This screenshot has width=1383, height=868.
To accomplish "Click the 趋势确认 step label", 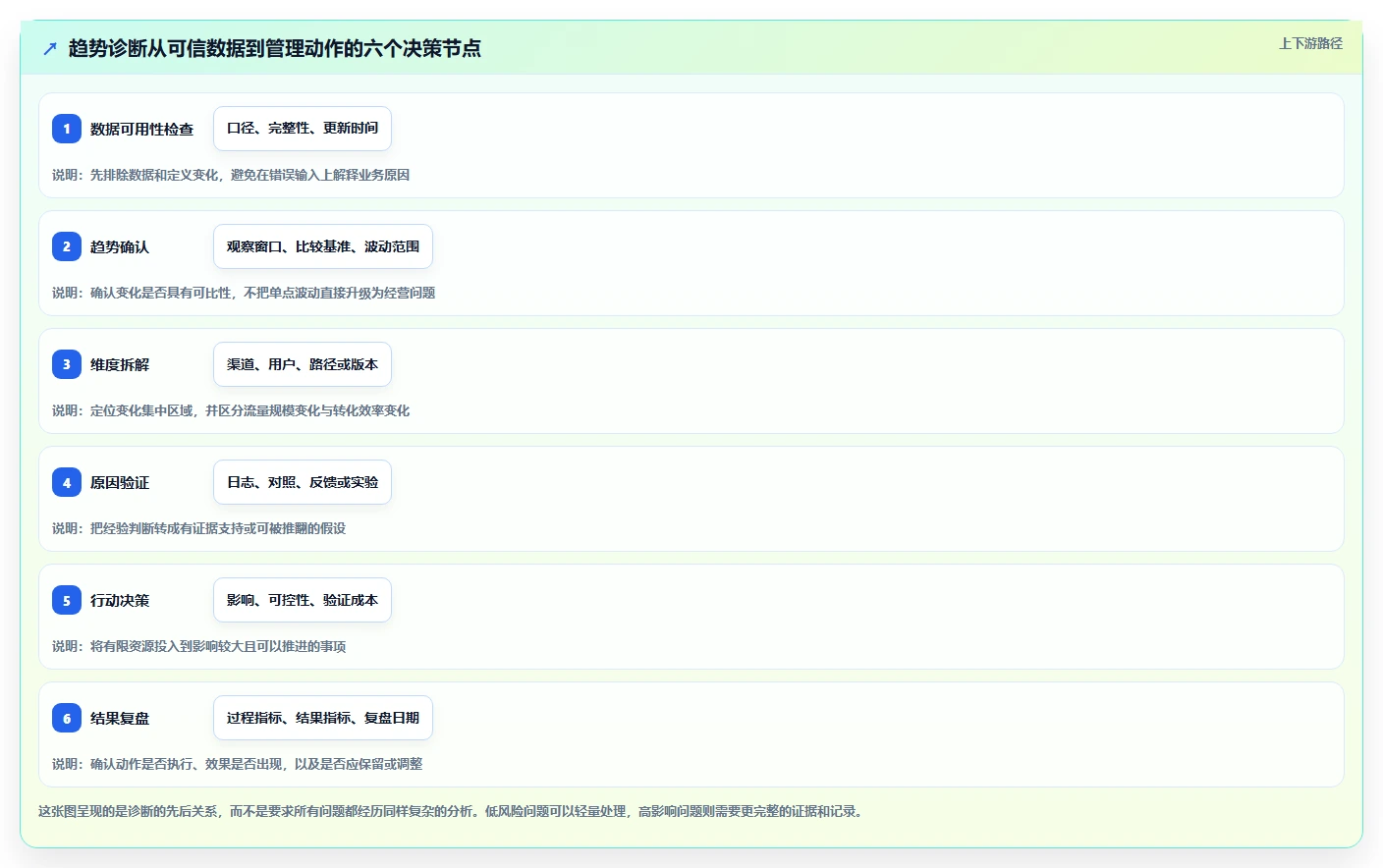I will (120, 246).
